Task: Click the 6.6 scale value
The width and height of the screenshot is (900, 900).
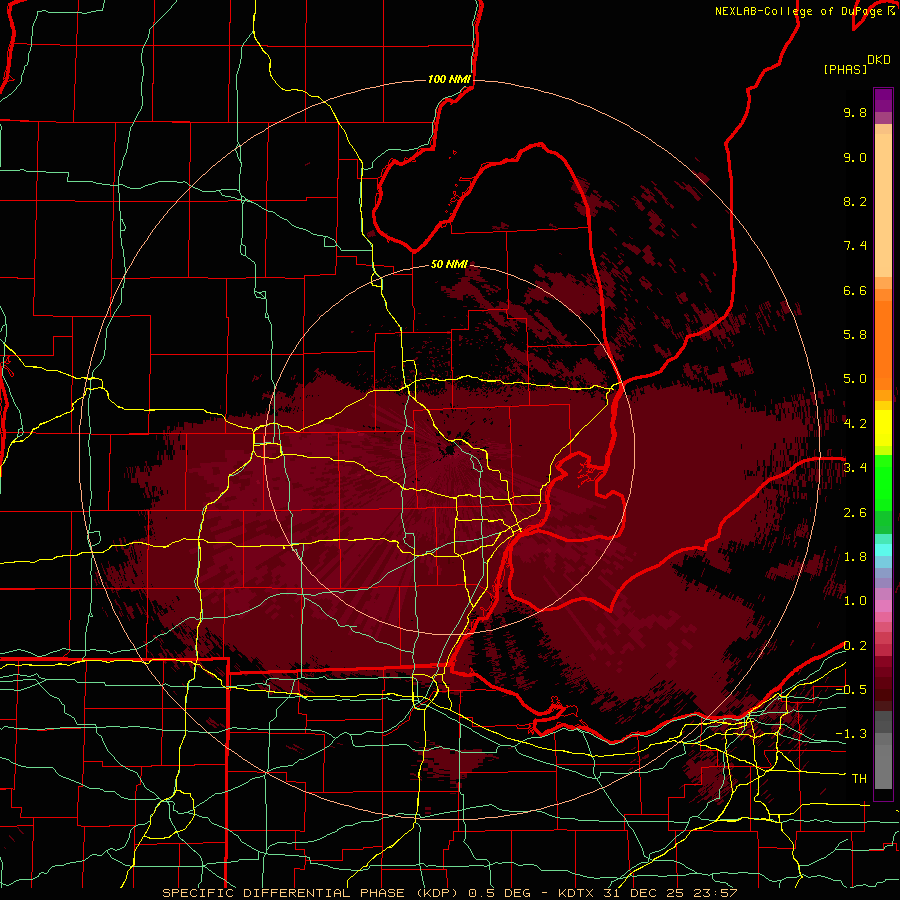Action: (855, 290)
